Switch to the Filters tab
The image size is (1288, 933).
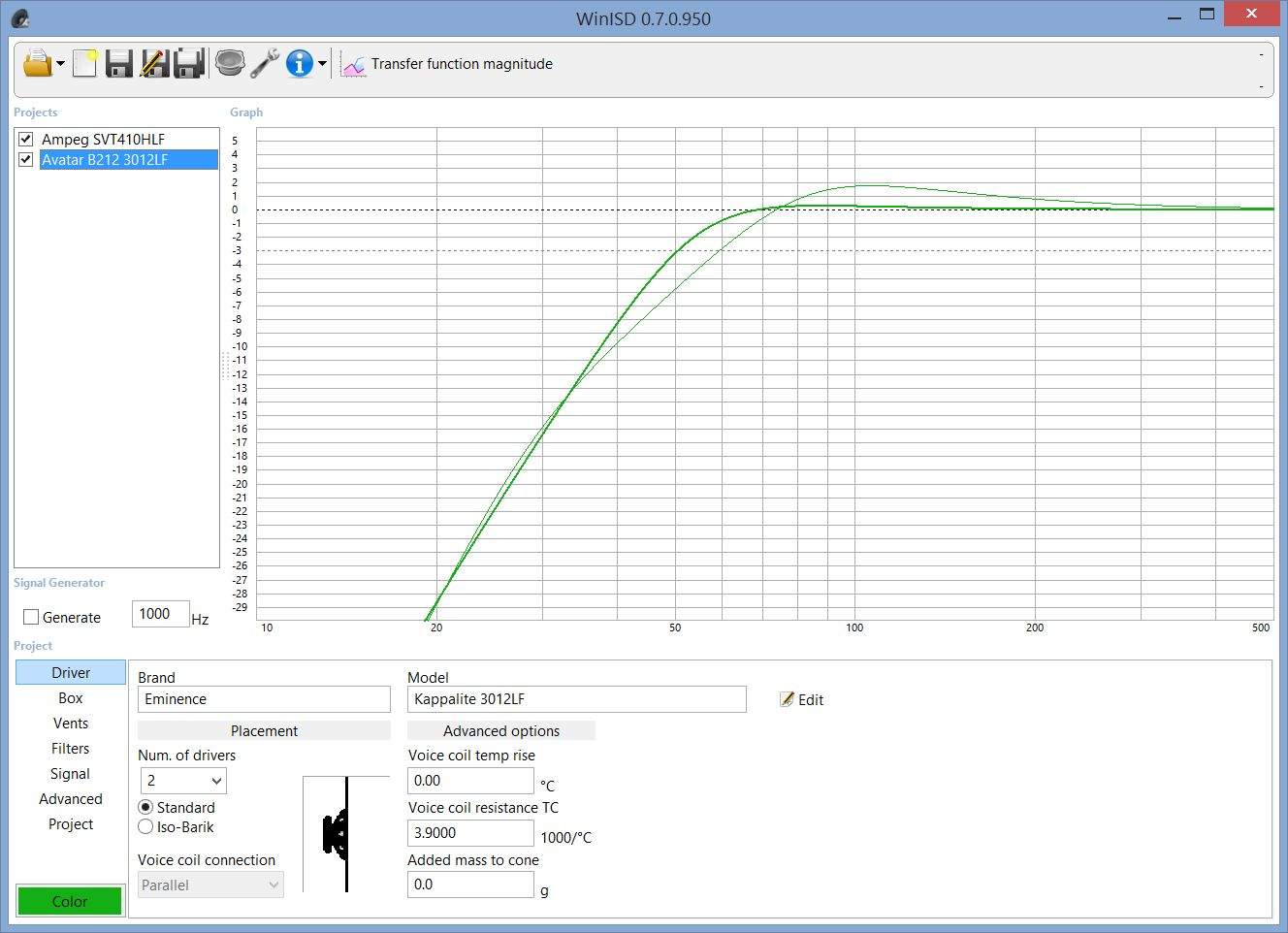tap(71, 748)
